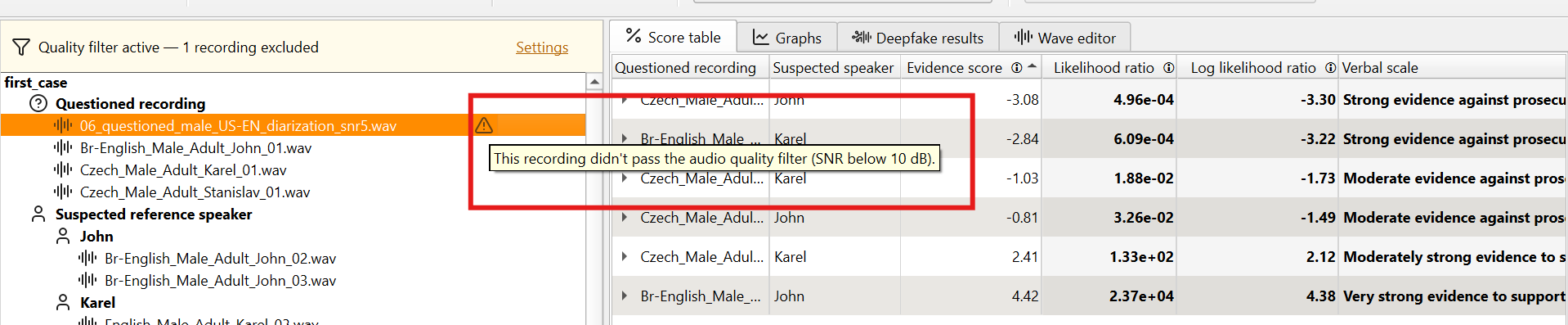Open the quality filter Settings link
Screen dimensions: 1568x325
(x=542, y=47)
